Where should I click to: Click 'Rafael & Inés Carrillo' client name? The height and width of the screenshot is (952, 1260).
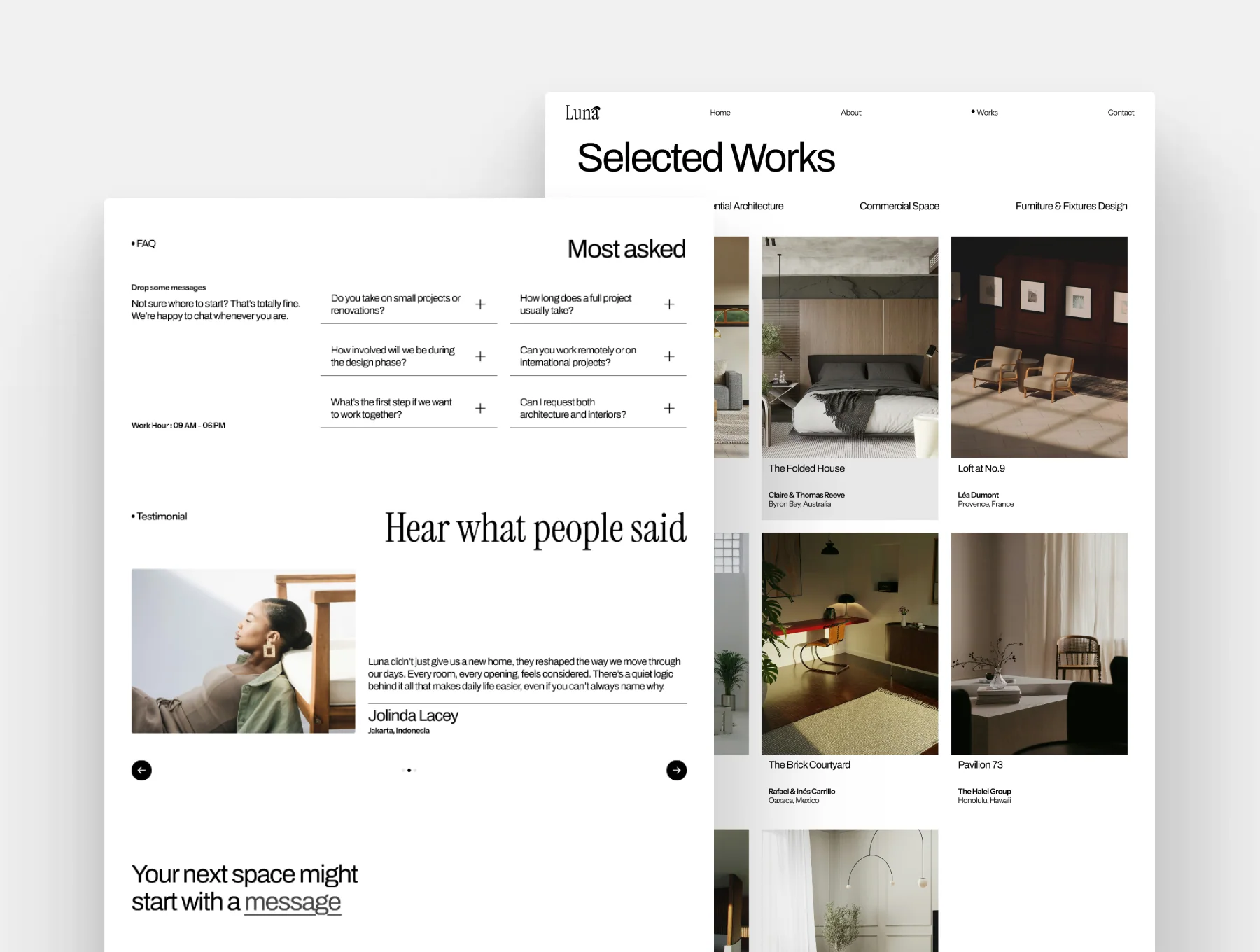click(x=801, y=792)
